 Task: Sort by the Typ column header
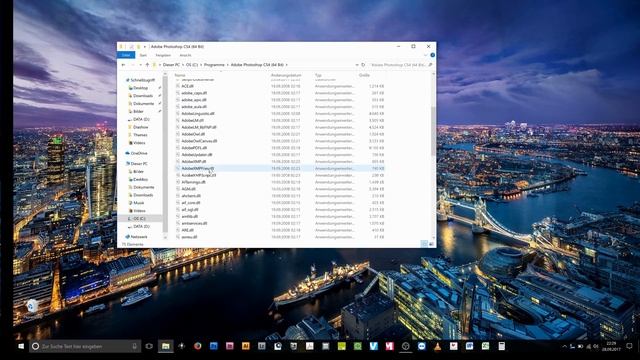coord(318,75)
